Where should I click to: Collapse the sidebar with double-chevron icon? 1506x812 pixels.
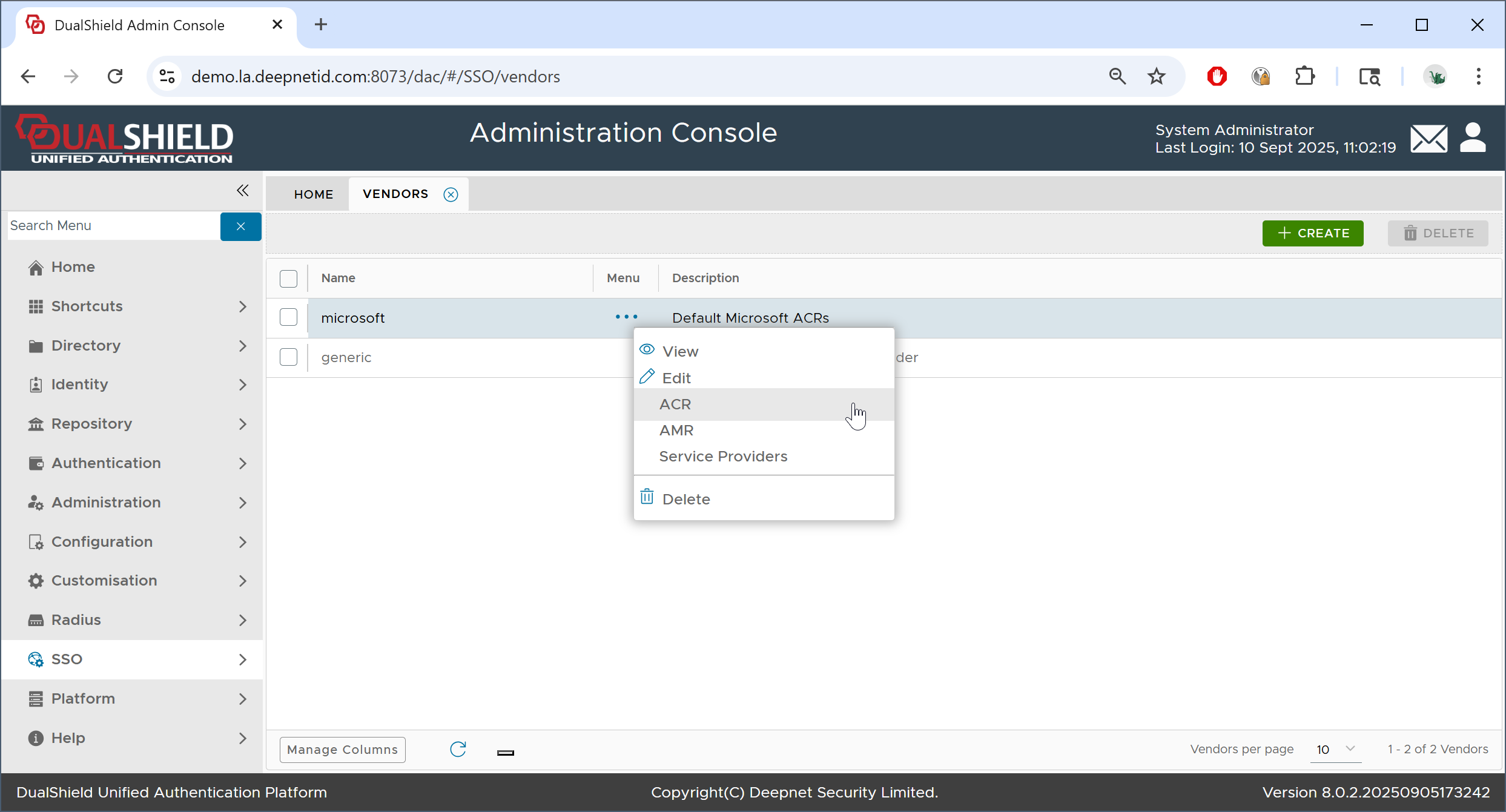click(x=243, y=191)
